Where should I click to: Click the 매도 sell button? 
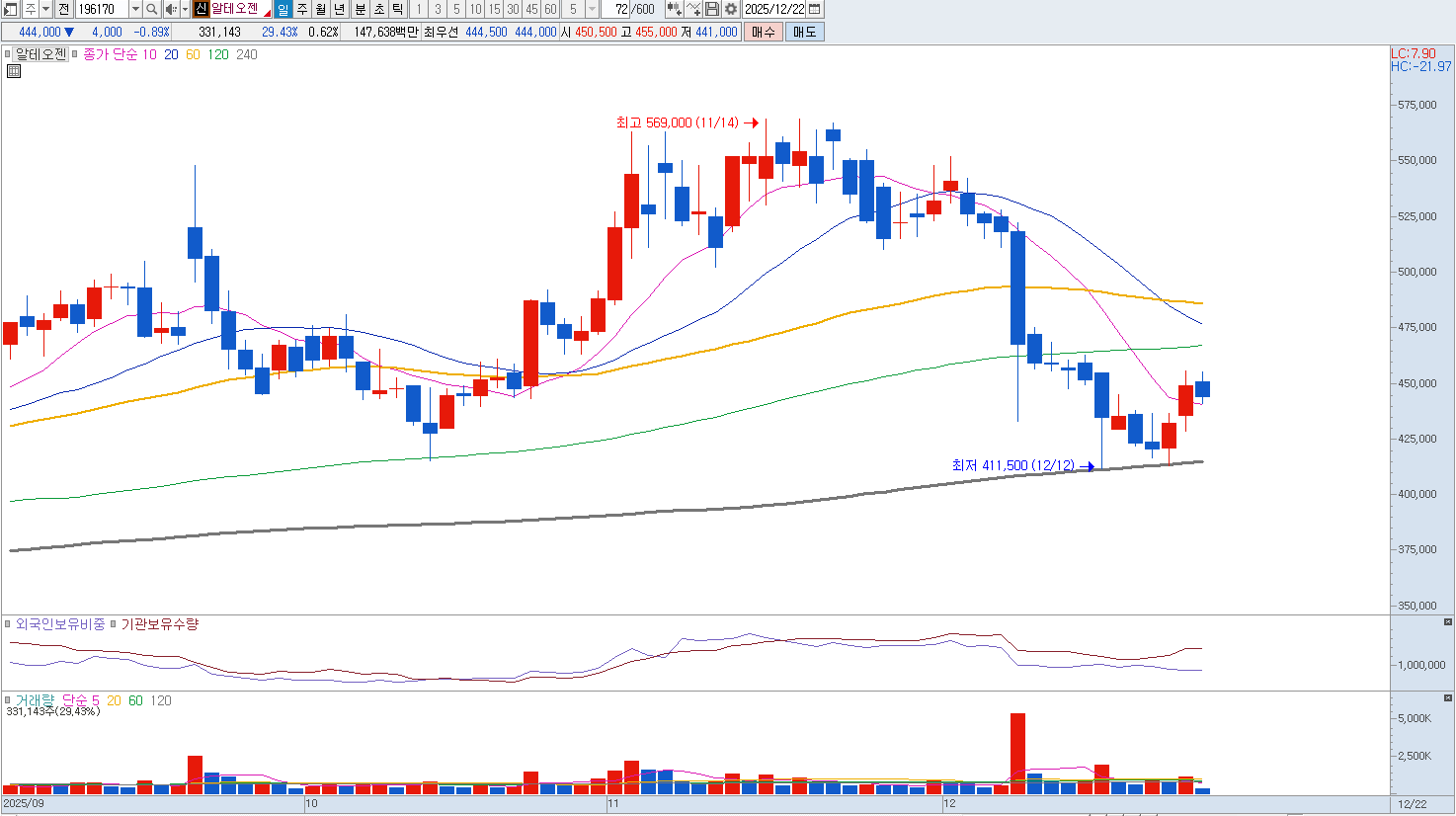click(x=804, y=32)
